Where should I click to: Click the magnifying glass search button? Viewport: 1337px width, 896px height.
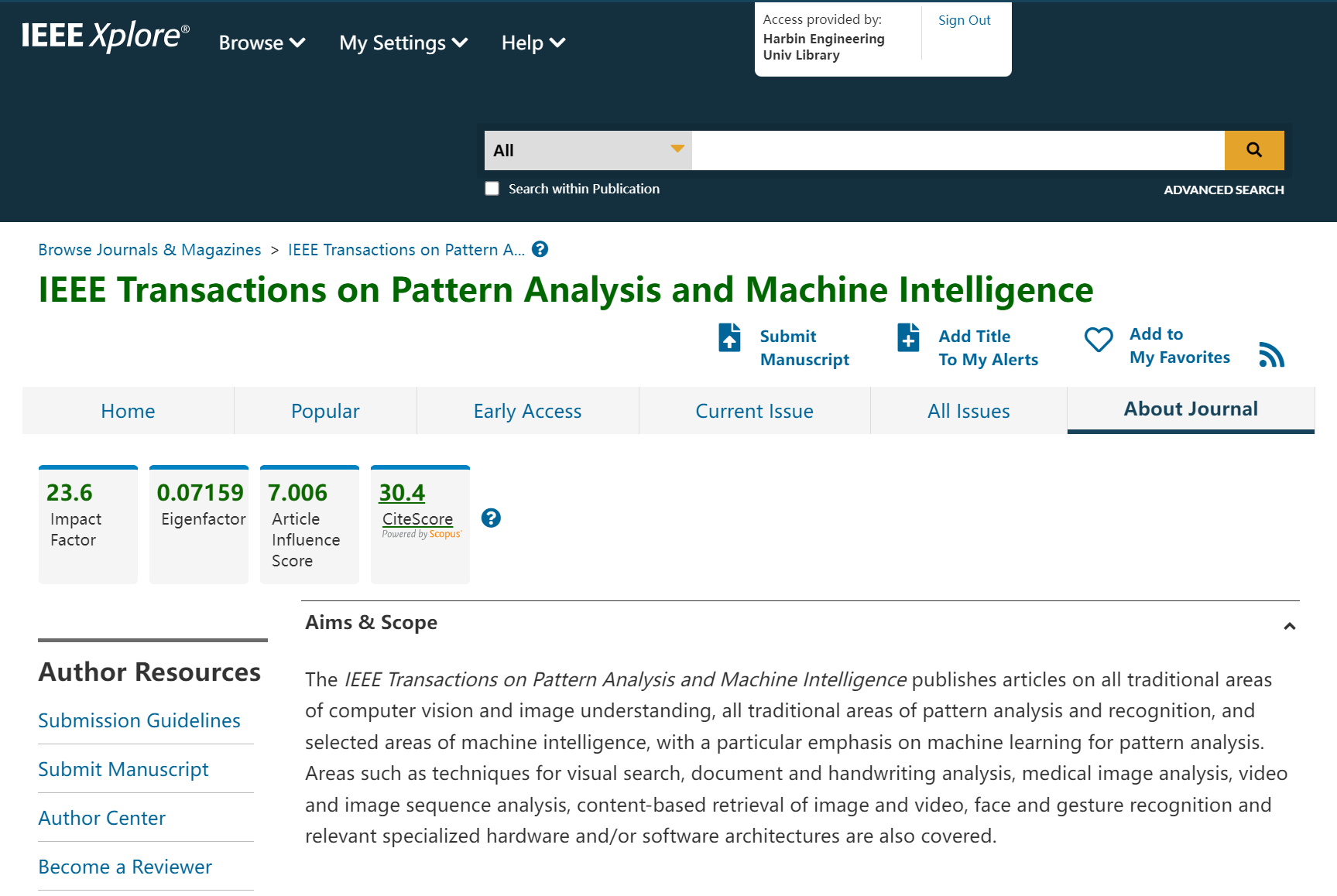tap(1253, 150)
